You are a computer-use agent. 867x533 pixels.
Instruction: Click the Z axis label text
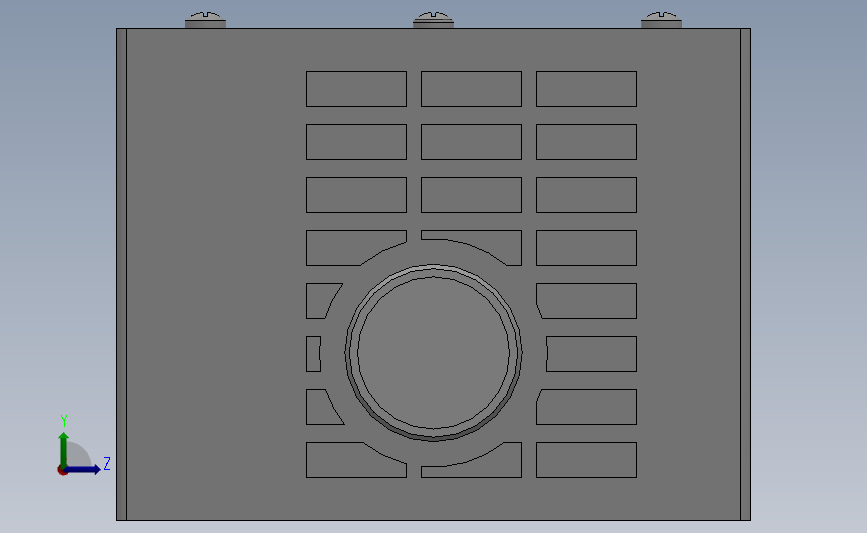click(107, 463)
